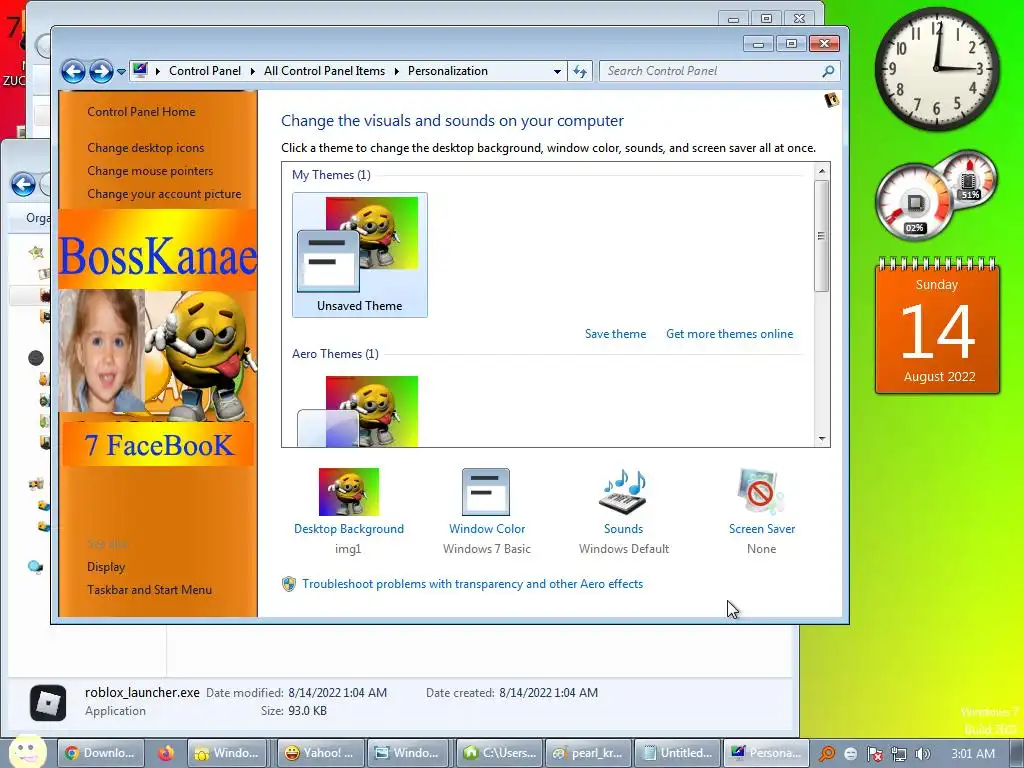Image resolution: width=1024 pixels, height=768 pixels.
Task: Click the Desktop Background text link
Action: pyautogui.click(x=349, y=529)
